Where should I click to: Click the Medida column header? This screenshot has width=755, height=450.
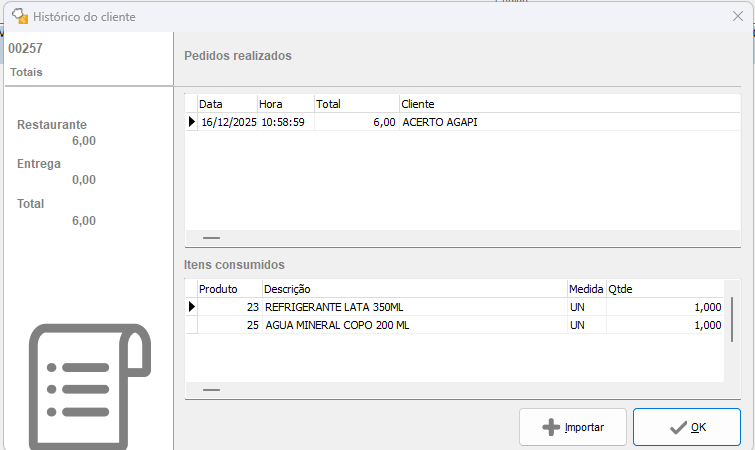coord(586,289)
